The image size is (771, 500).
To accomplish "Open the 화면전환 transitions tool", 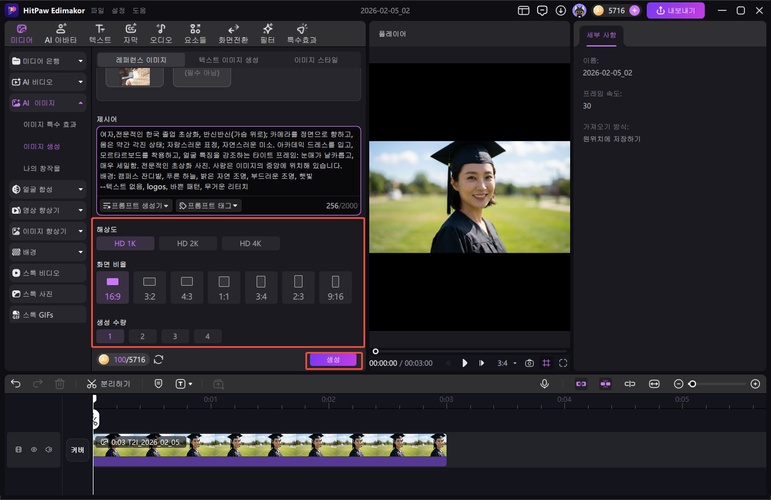I will tap(234, 34).
